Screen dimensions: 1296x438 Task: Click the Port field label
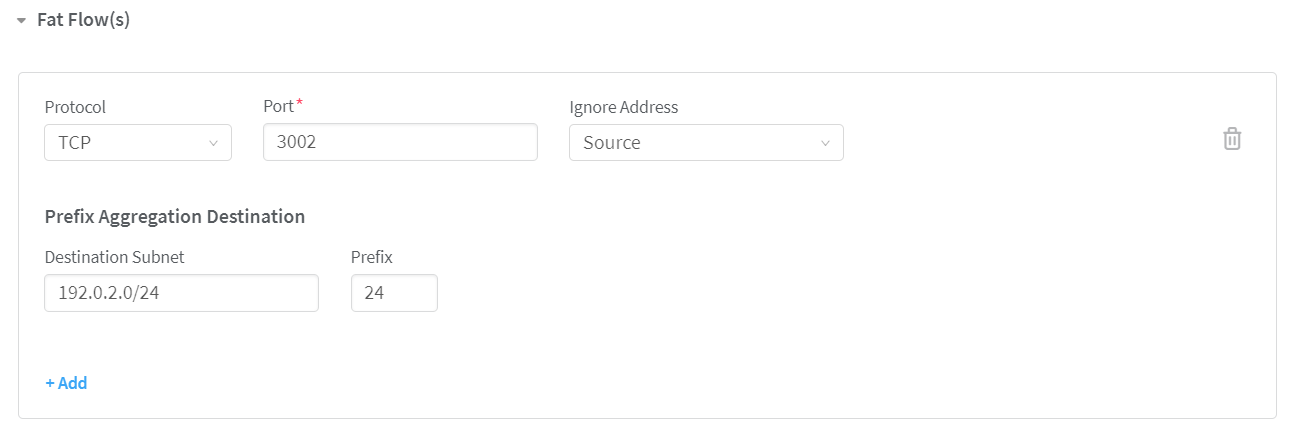pos(278,107)
